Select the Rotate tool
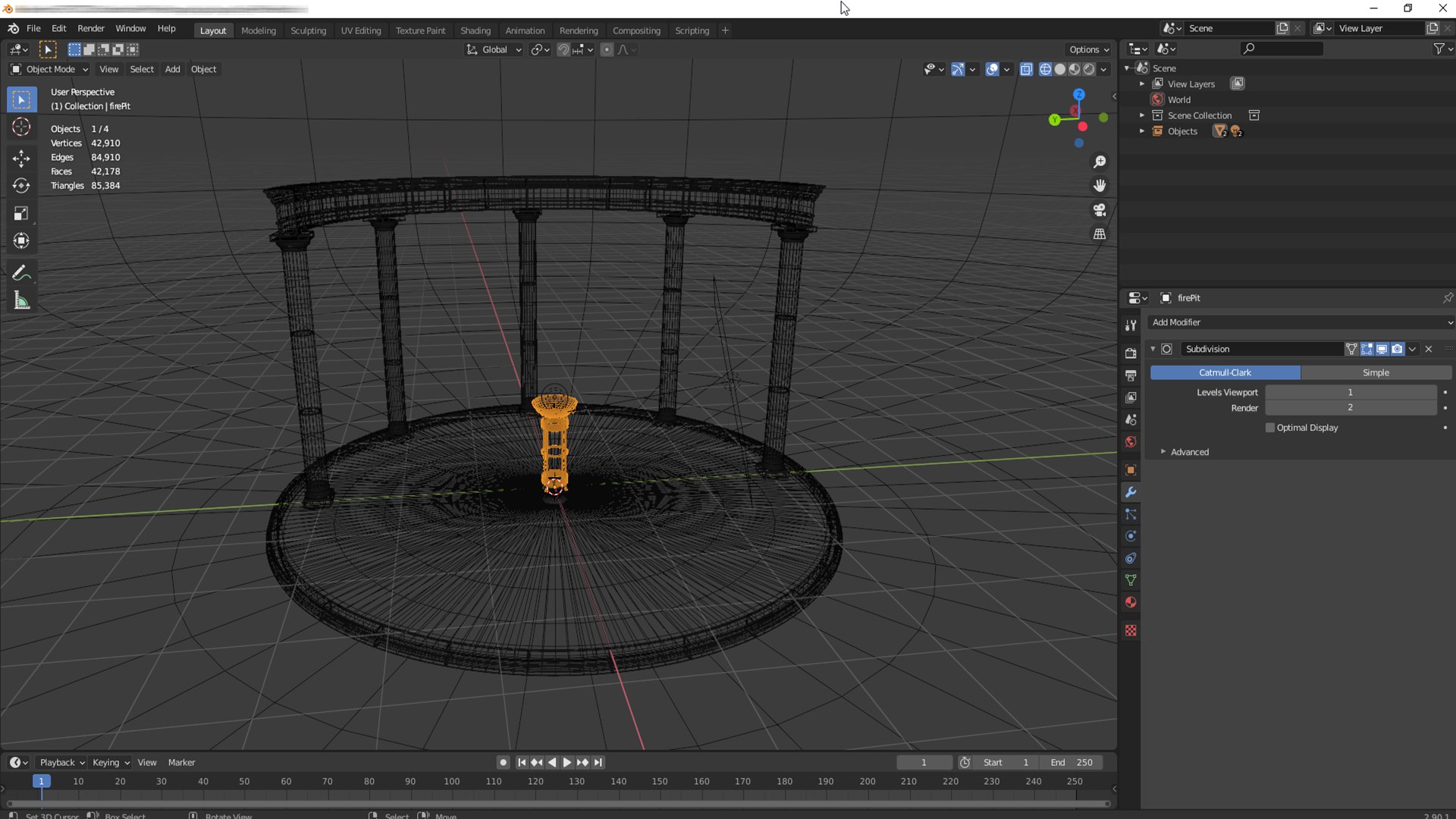Viewport: 1456px width, 819px height. click(21, 186)
